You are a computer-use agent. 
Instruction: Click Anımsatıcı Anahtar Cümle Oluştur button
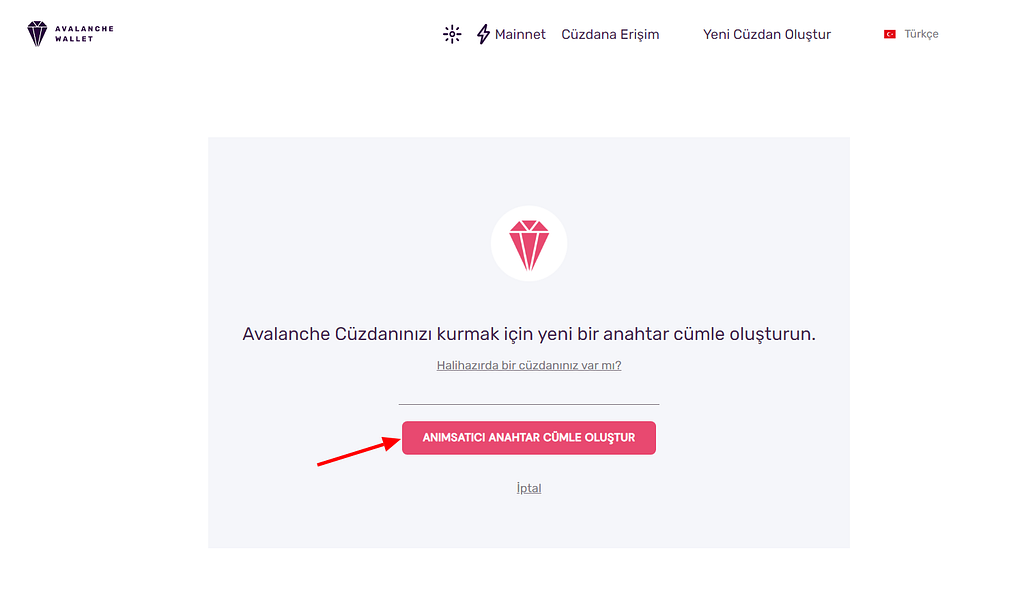tap(529, 437)
